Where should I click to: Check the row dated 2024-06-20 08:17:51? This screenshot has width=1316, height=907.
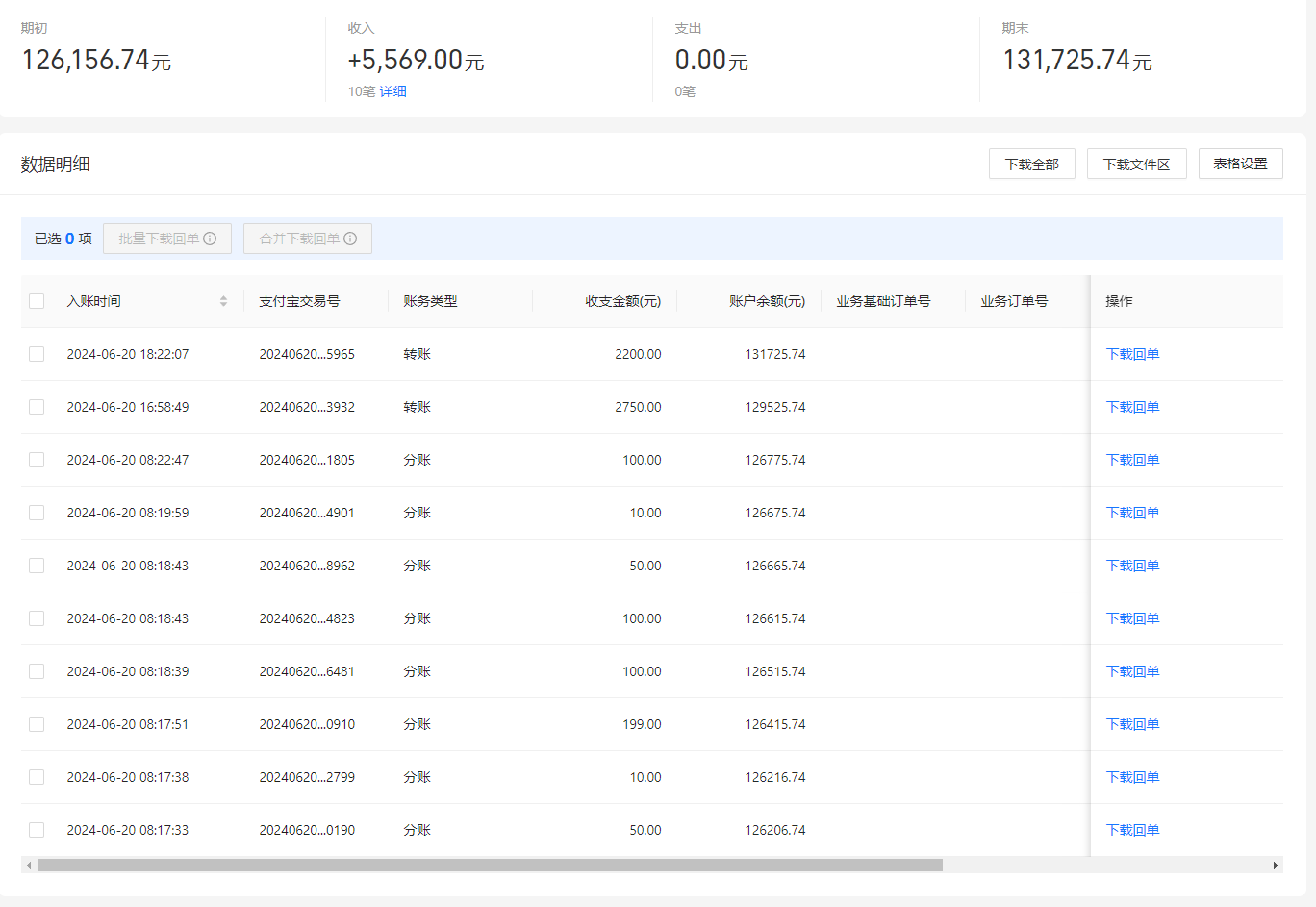37,724
